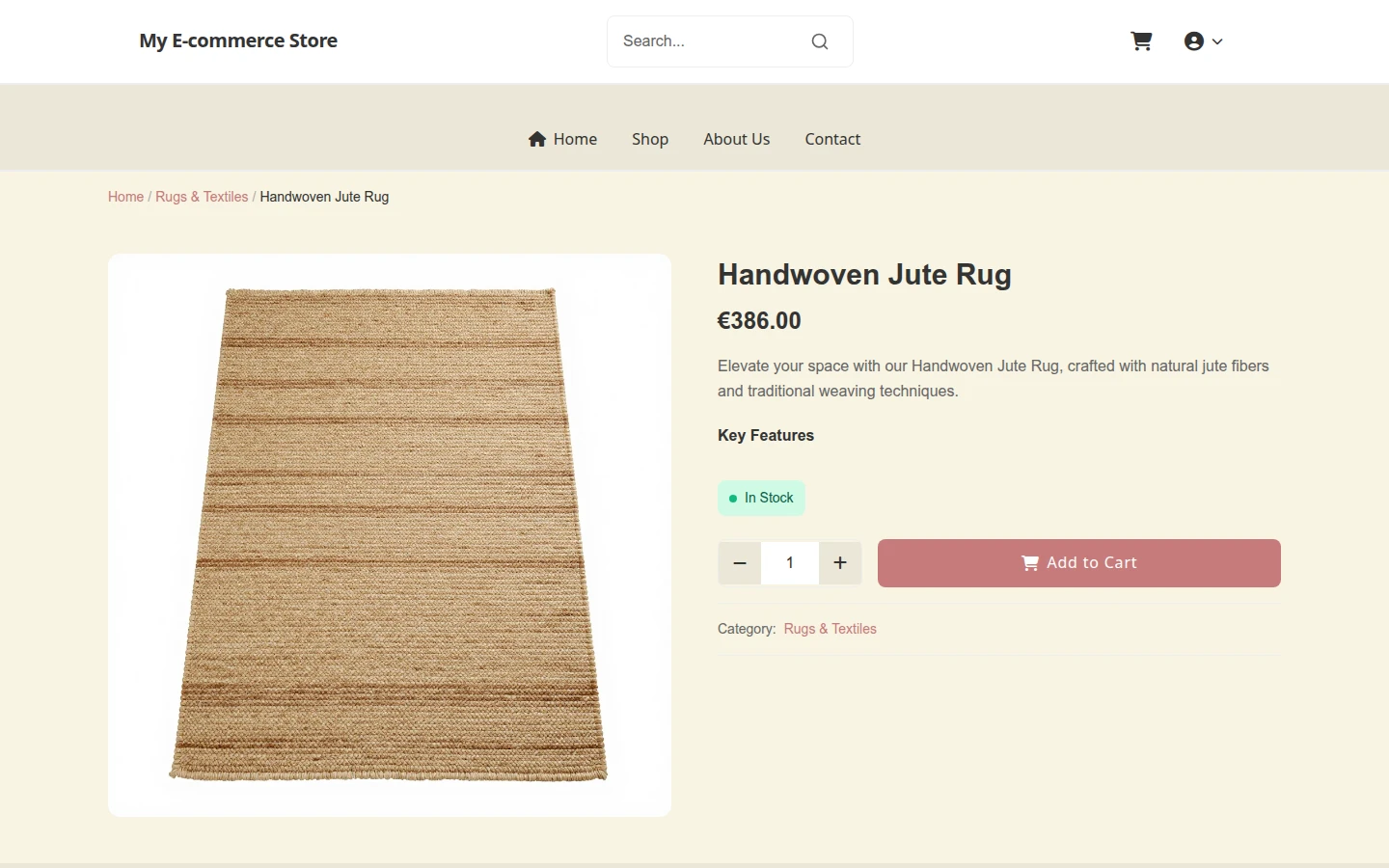This screenshot has height=868, width=1389.
Task: Increase quantity with plus button
Action: pos(840,563)
